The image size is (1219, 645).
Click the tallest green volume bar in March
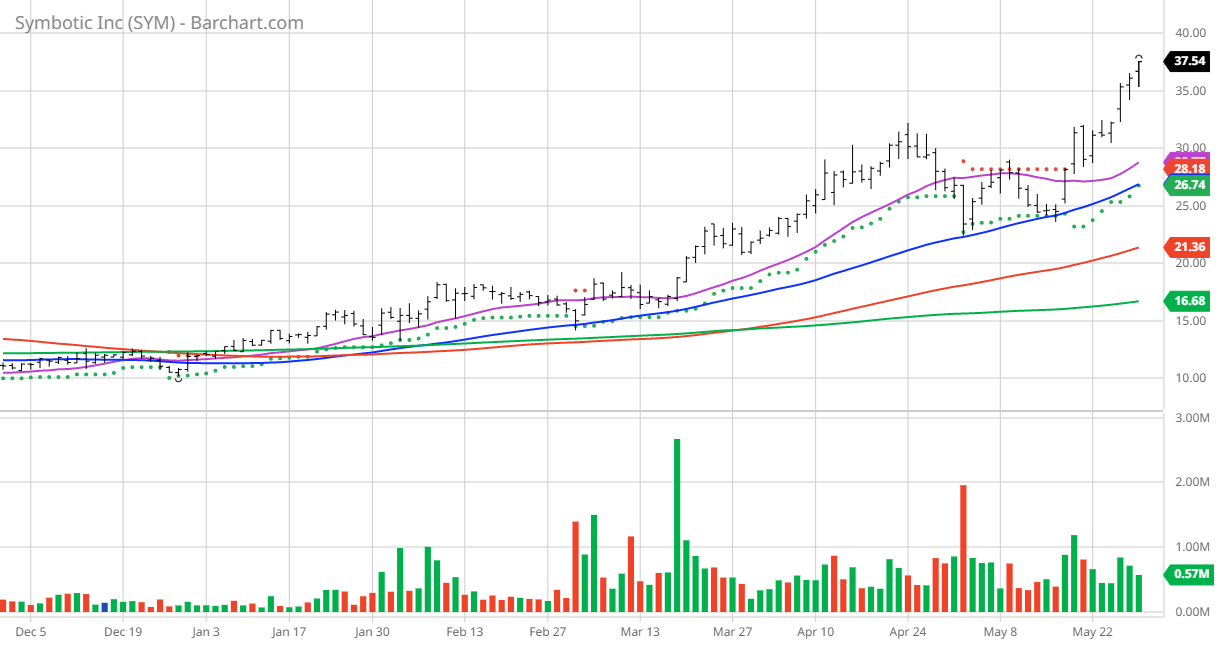tap(677, 525)
